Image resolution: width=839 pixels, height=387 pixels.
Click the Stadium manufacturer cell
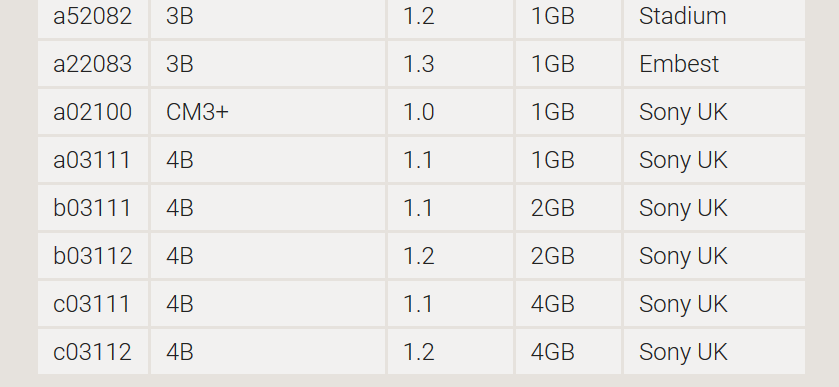click(714, 17)
